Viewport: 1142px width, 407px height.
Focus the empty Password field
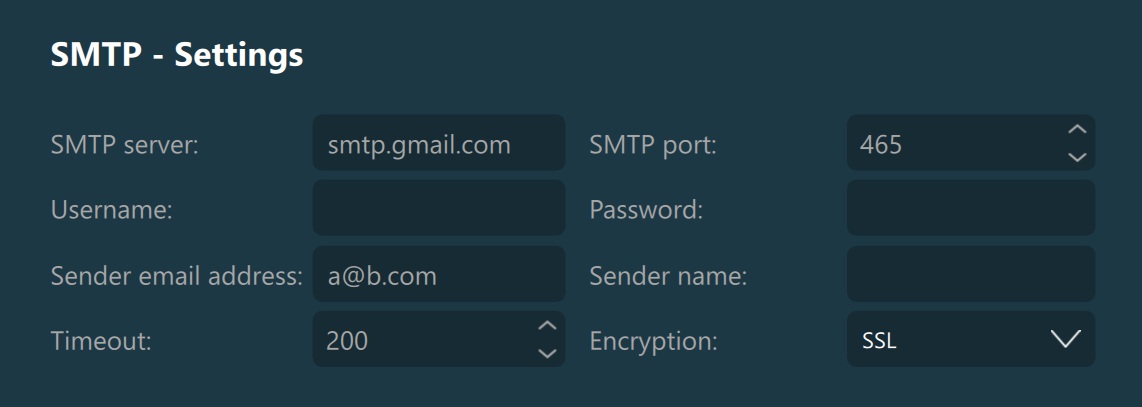click(970, 209)
